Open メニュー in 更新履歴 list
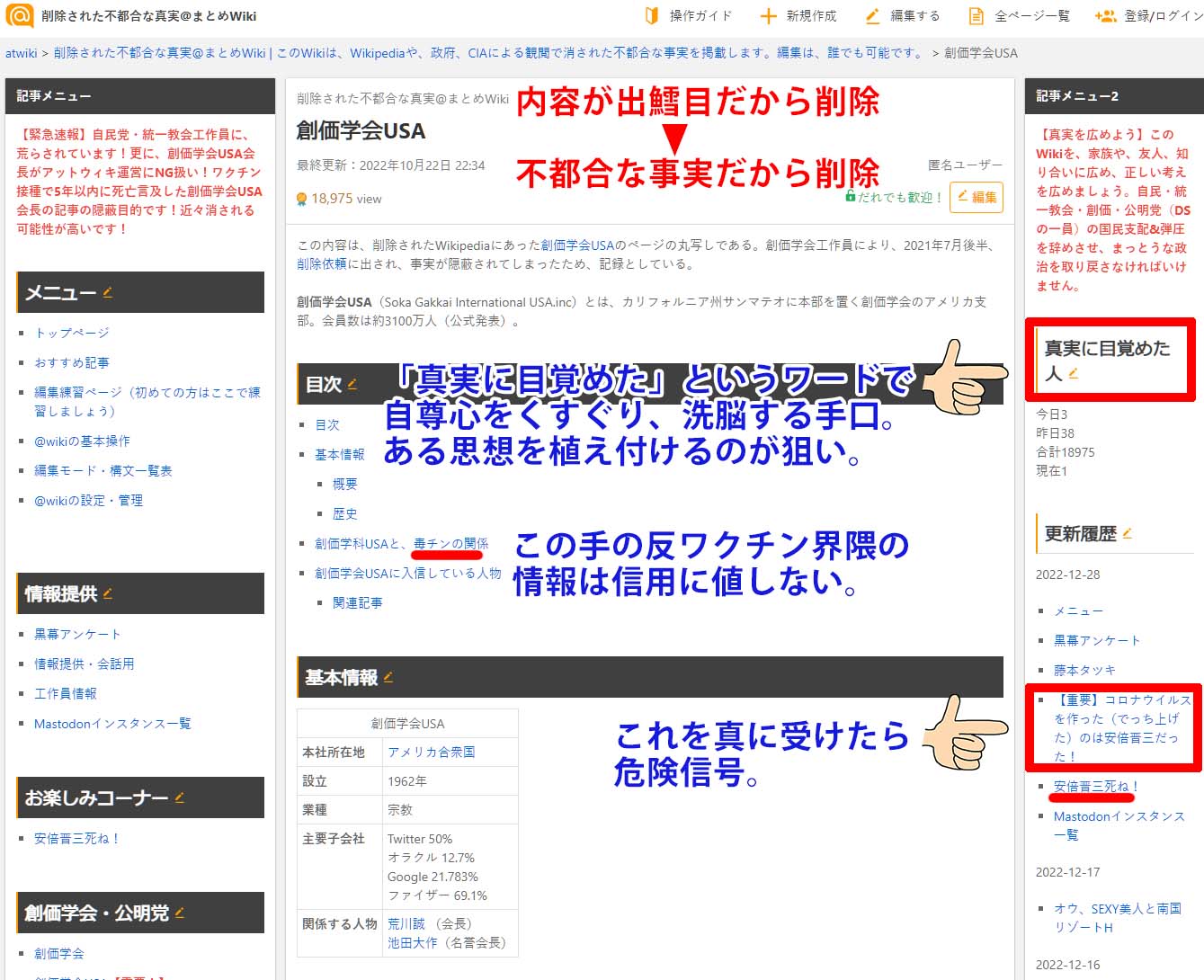This screenshot has width=1204, height=980. [1078, 610]
